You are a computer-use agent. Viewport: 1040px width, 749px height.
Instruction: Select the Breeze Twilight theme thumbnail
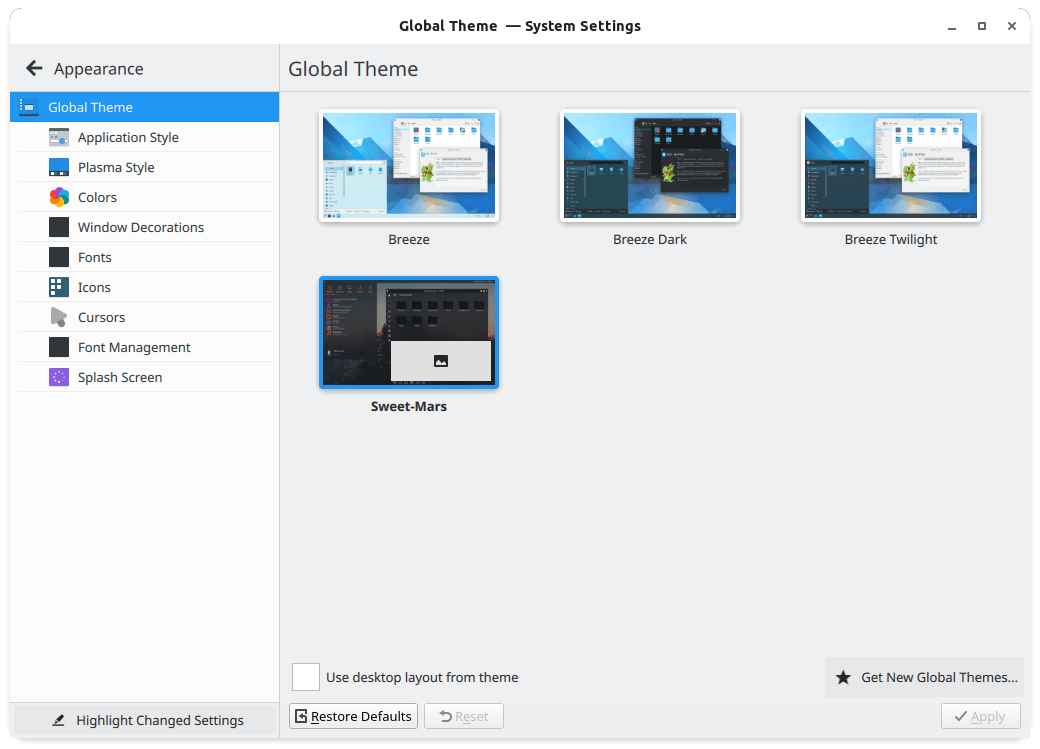coord(891,166)
